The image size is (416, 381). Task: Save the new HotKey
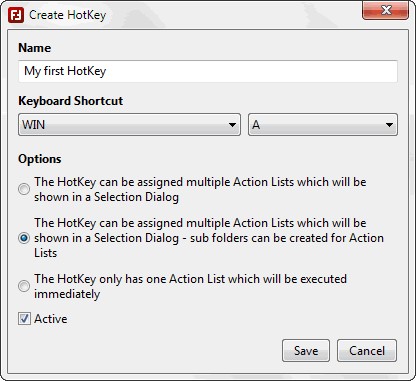click(306, 351)
